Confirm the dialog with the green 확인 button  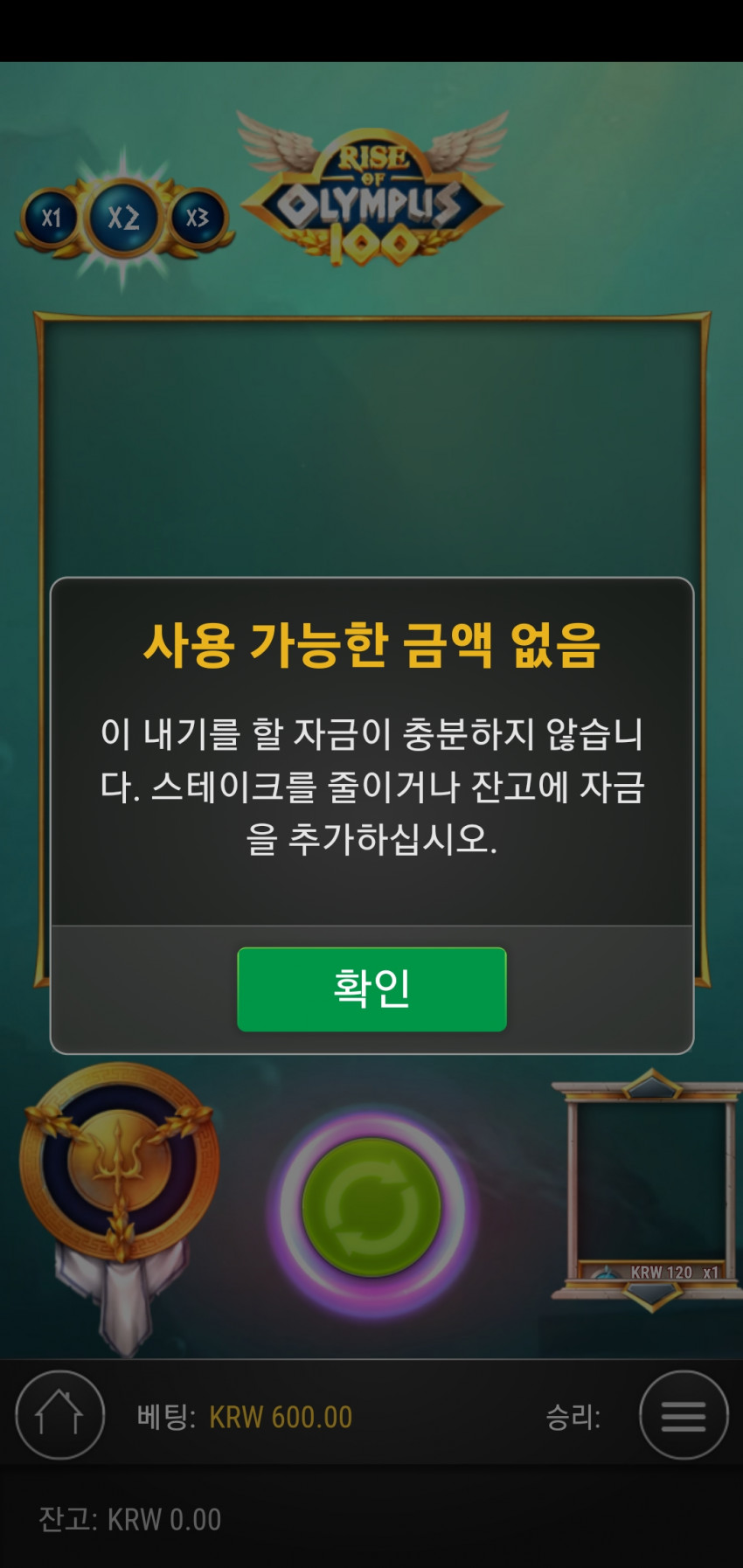point(371,989)
